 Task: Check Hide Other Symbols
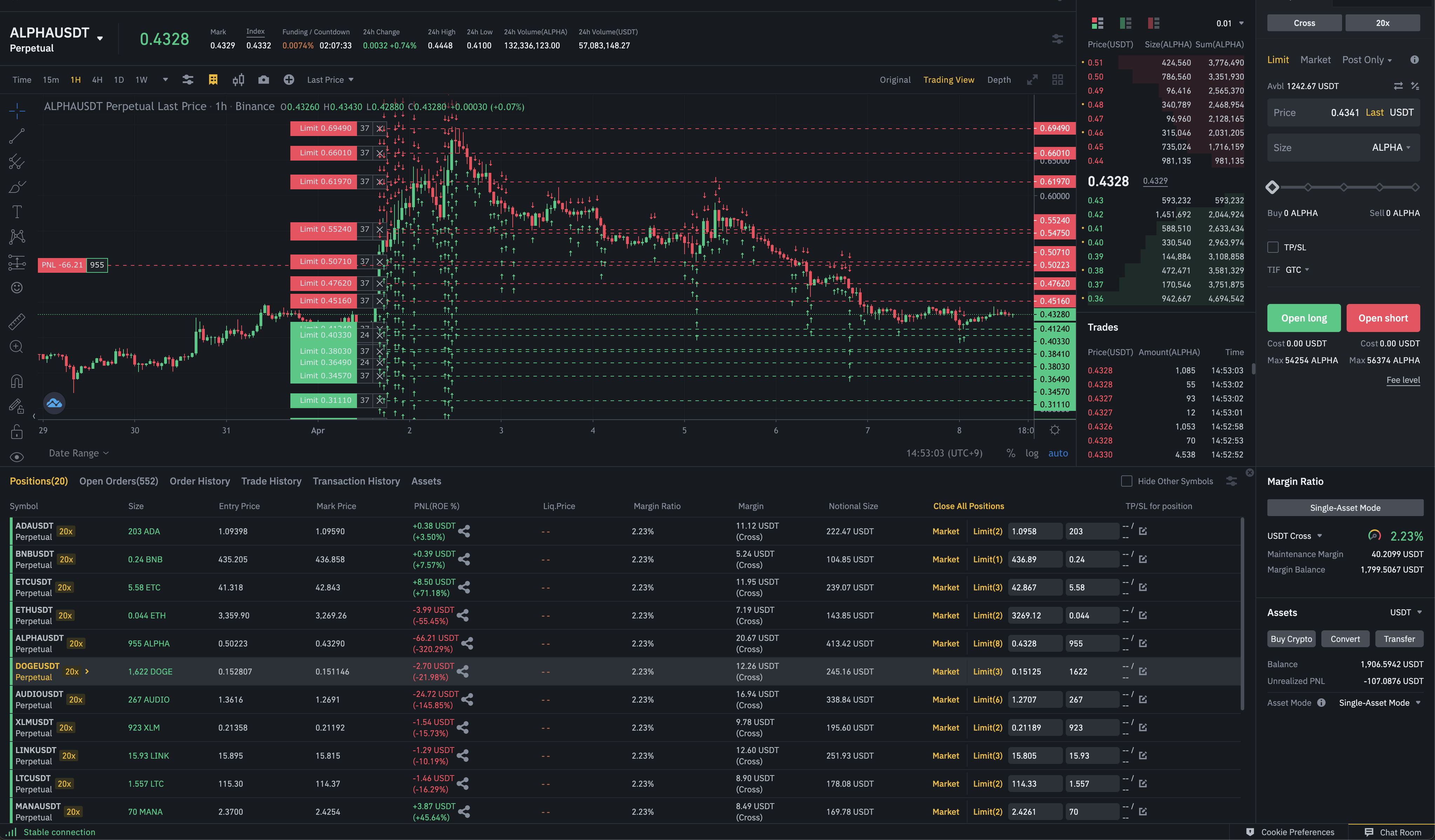click(1126, 481)
